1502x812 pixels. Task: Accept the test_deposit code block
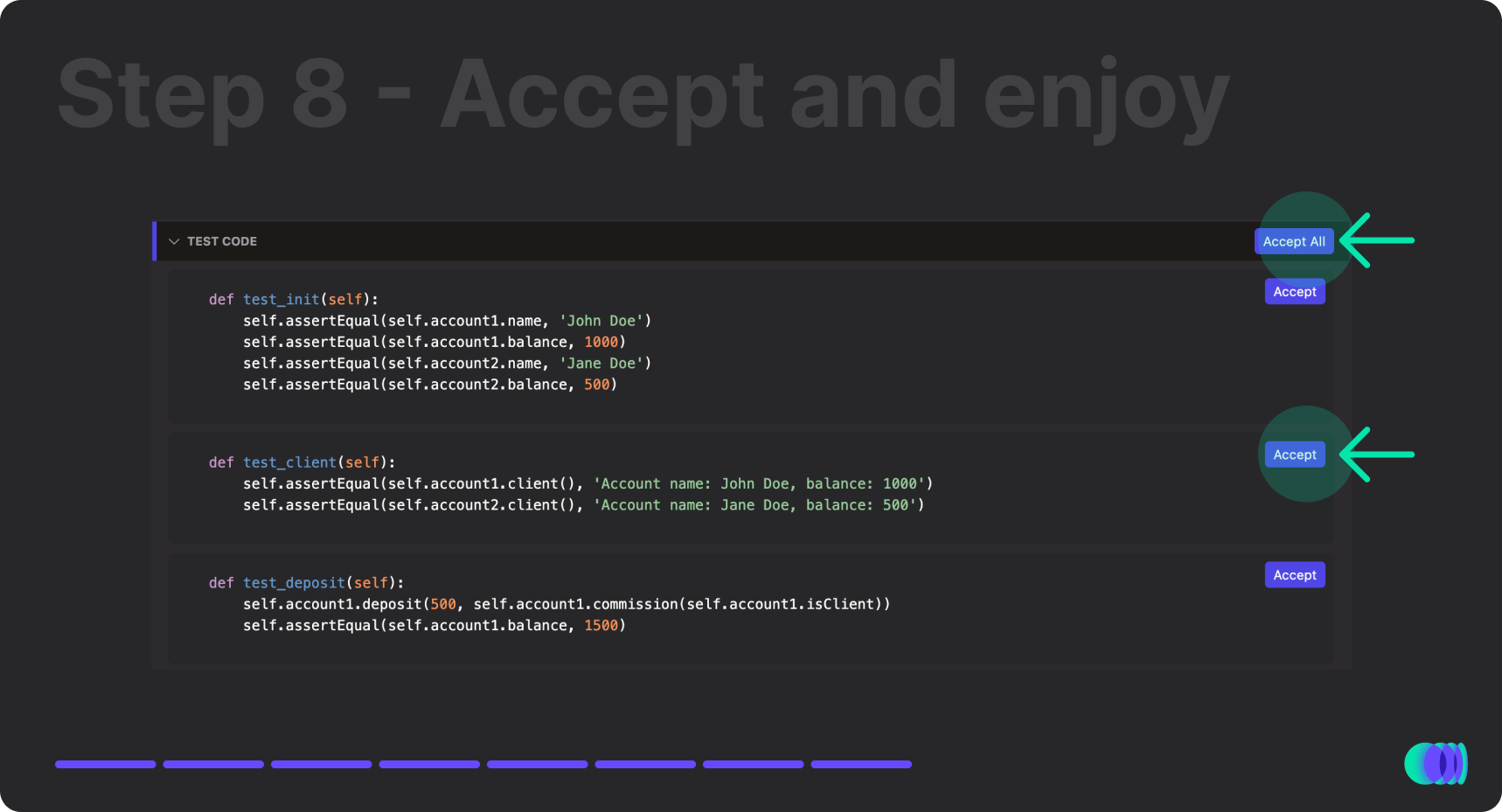coord(1295,574)
